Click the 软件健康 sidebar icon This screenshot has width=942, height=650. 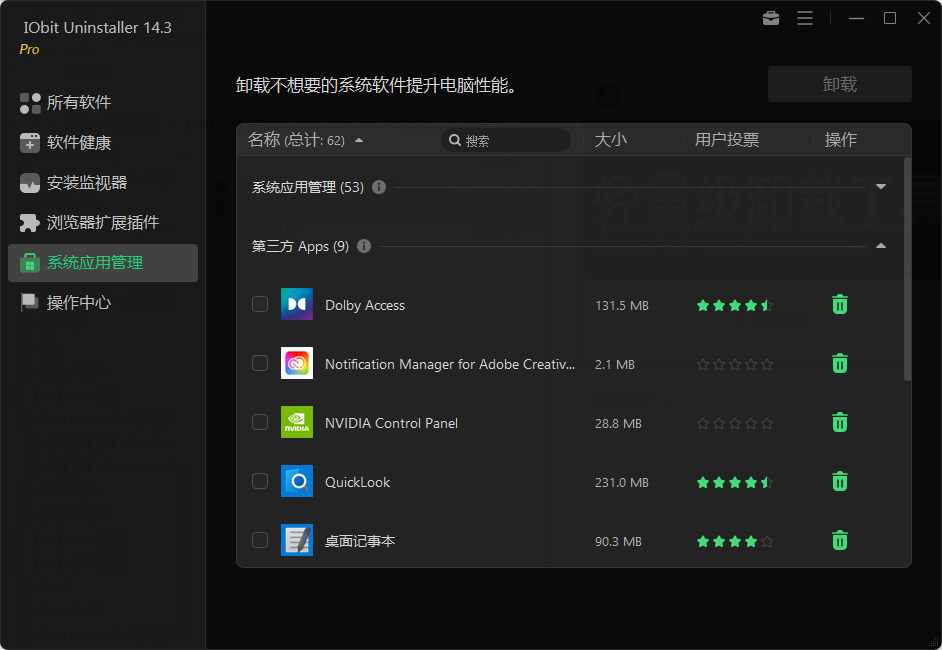[30, 143]
